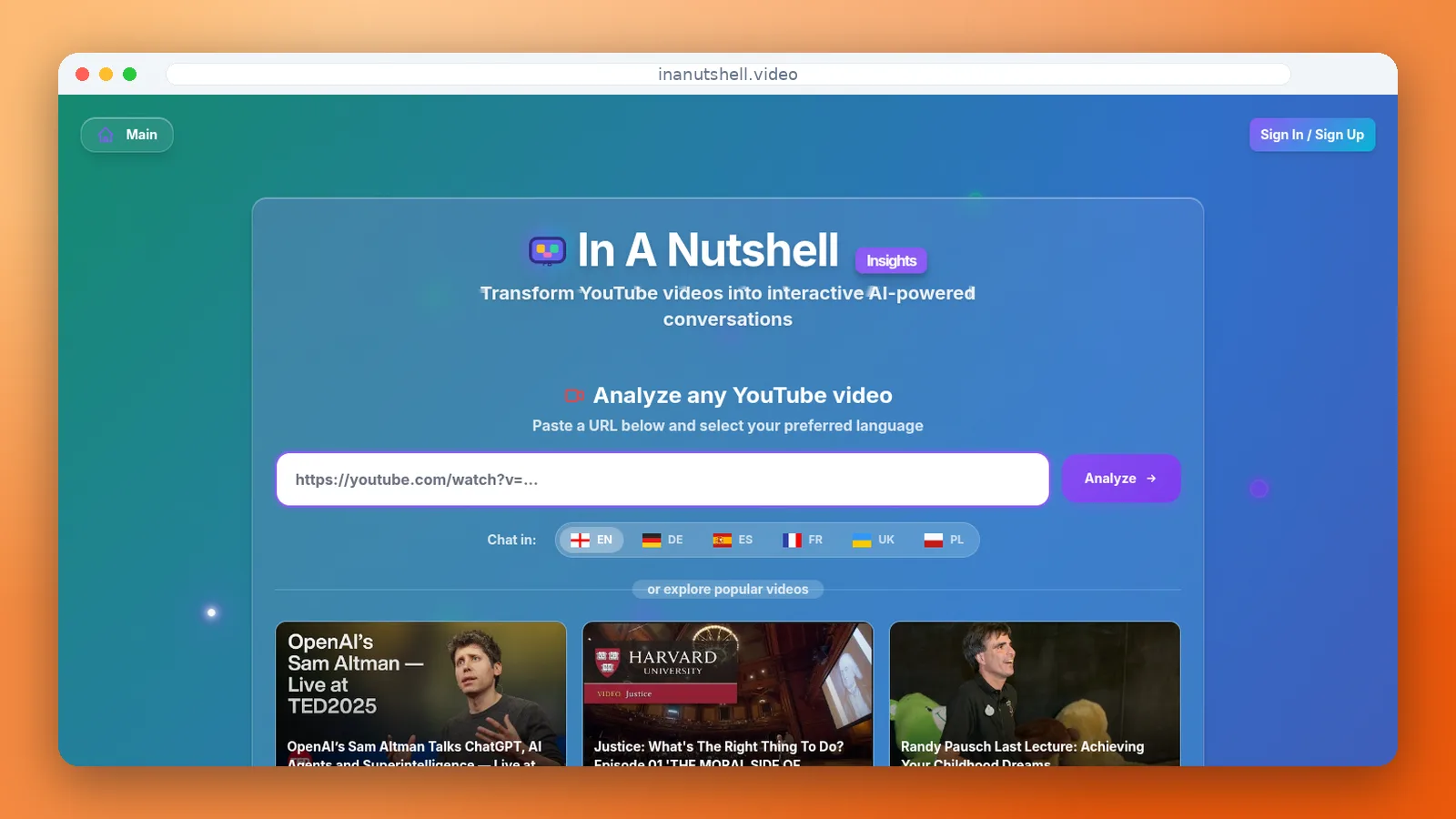
Task: Click the green maximize window button
Action: pos(129,75)
